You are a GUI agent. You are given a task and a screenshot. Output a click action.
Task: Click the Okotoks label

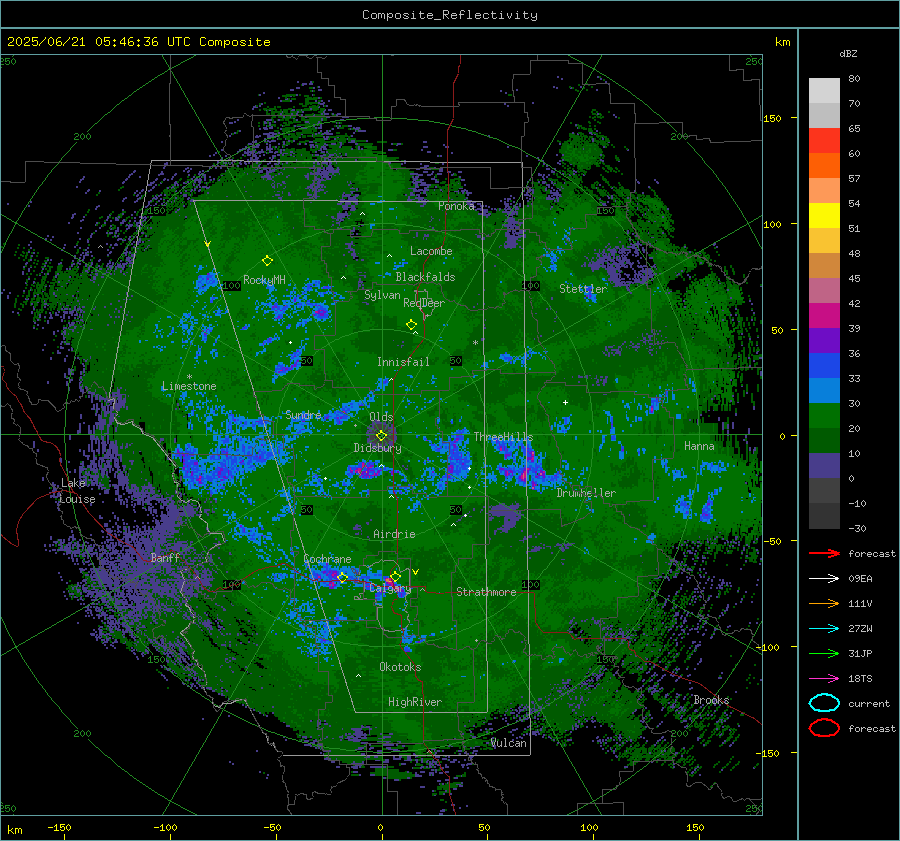tap(400, 667)
